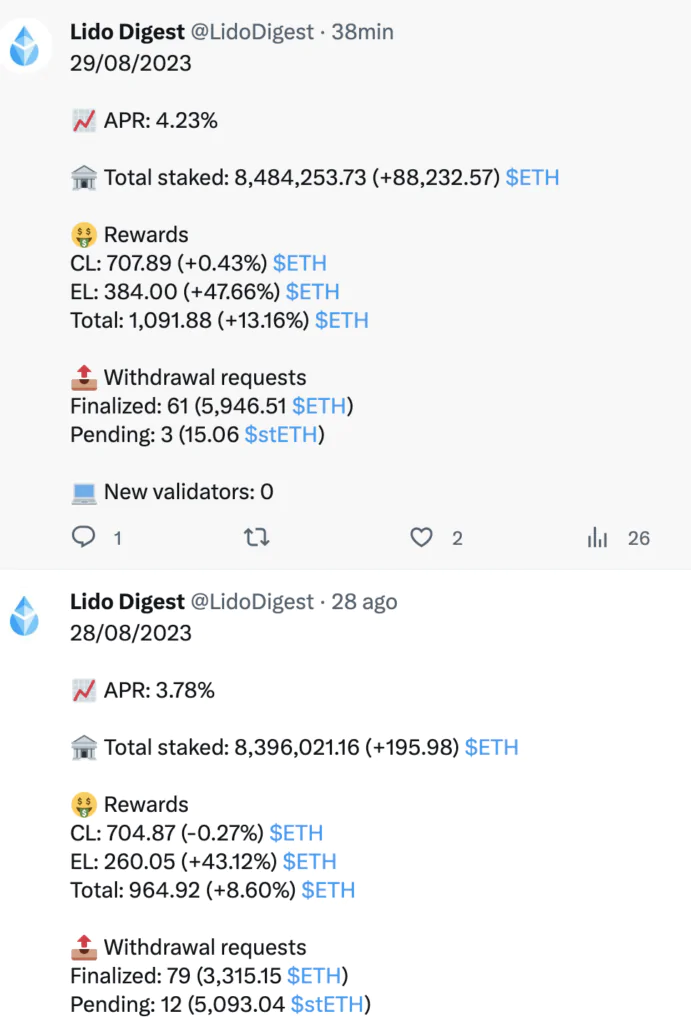Click $ETH cashtag on Total: 1,091.88 line
Viewport: 691px width, 1024px height.
coord(342,321)
